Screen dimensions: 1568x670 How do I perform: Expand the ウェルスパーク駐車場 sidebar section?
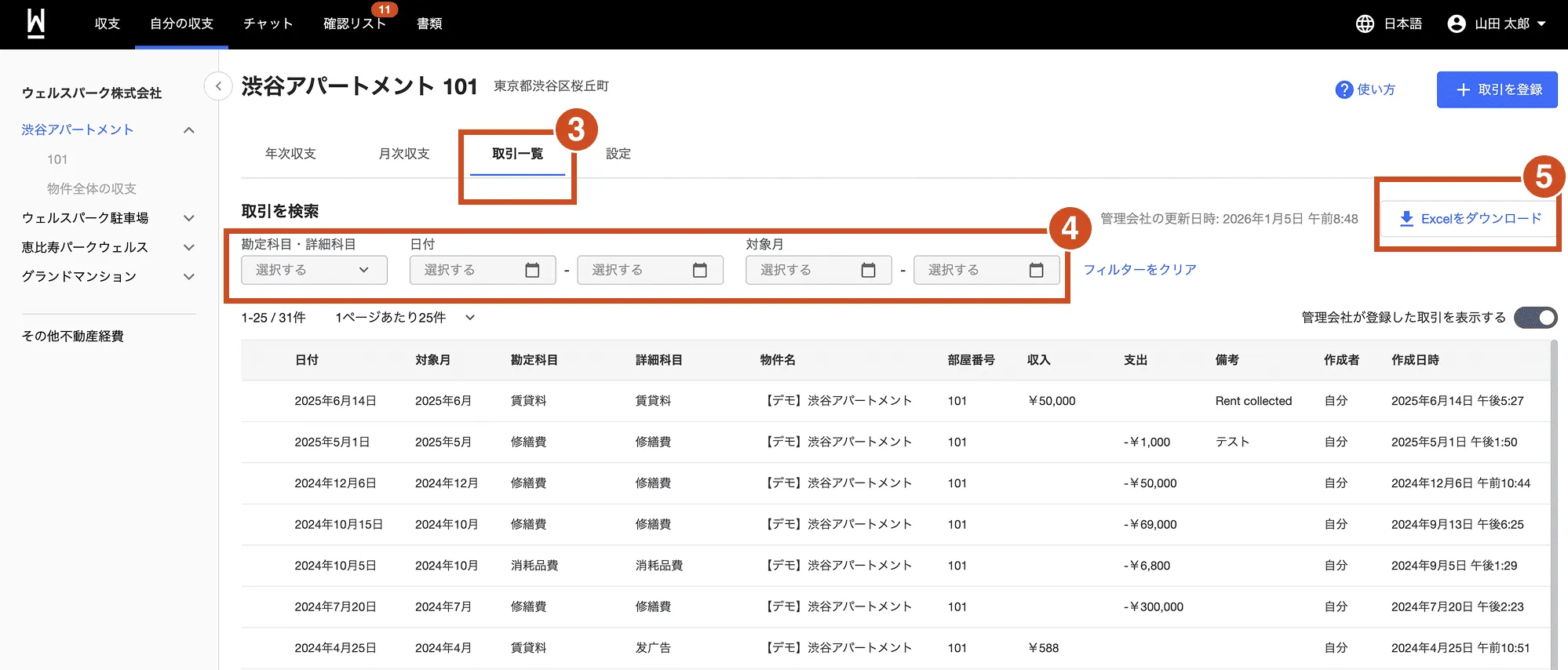[x=188, y=218]
